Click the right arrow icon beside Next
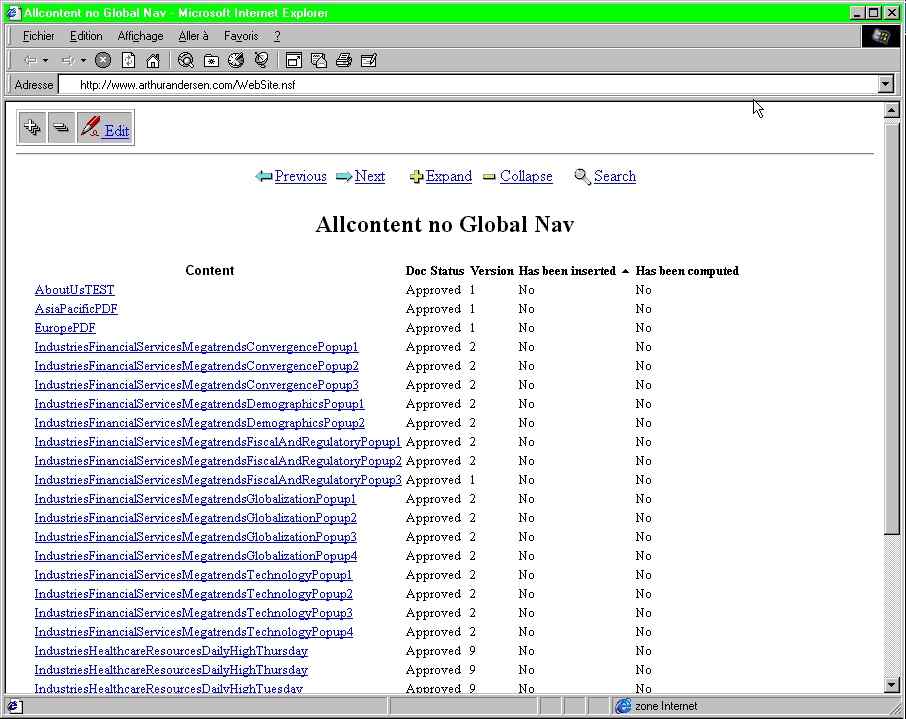 (344, 176)
